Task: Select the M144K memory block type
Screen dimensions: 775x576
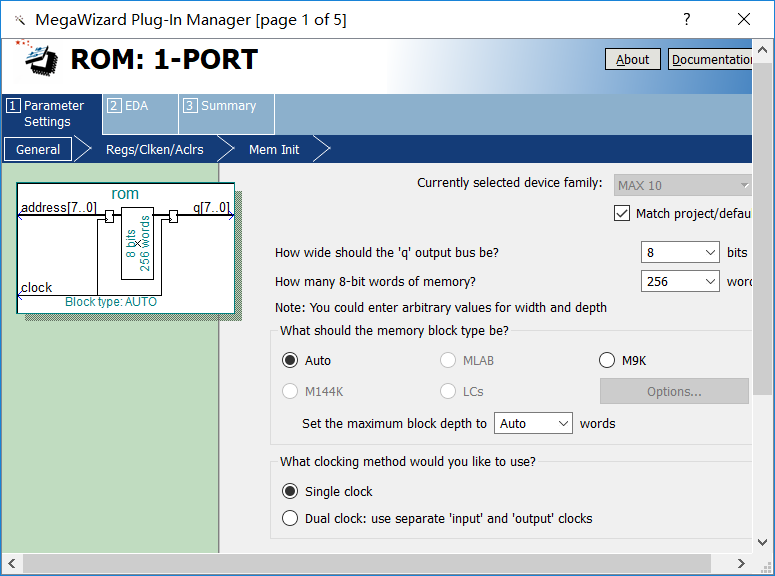Action: (290, 392)
